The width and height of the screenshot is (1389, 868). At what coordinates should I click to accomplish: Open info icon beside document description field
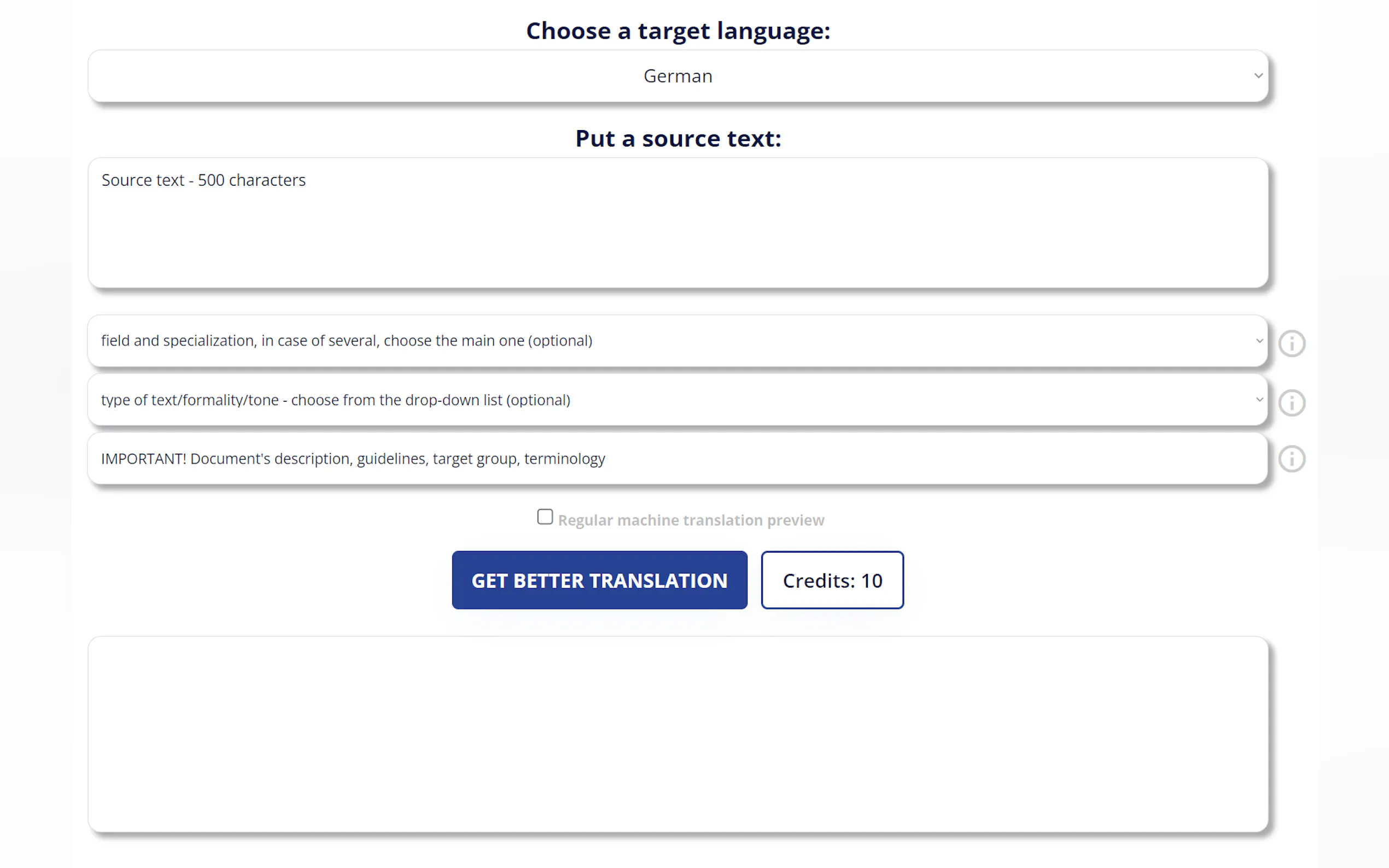[x=1291, y=459]
